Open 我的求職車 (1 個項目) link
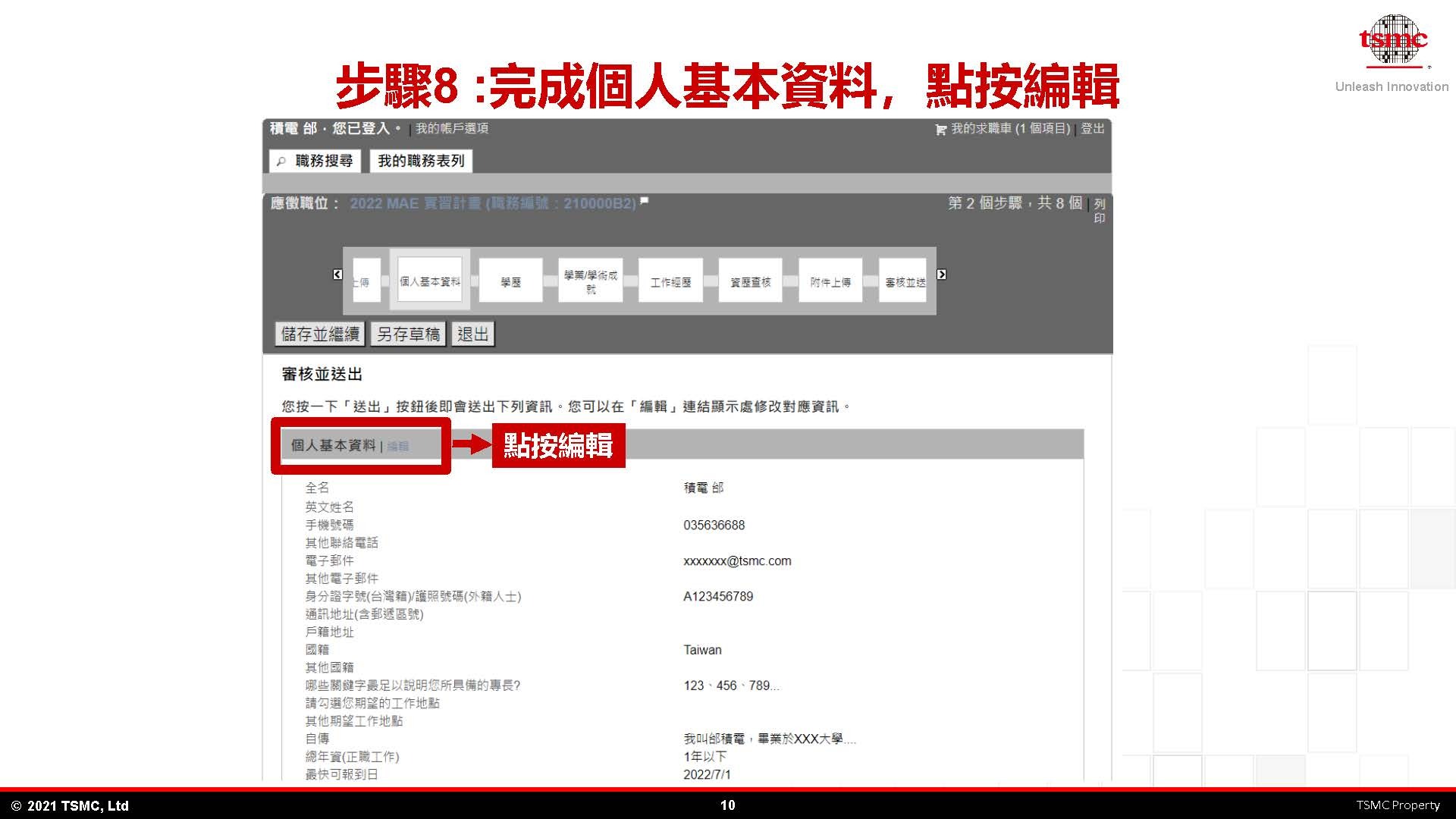The width and height of the screenshot is (1456, 819). pos(1011,129)
